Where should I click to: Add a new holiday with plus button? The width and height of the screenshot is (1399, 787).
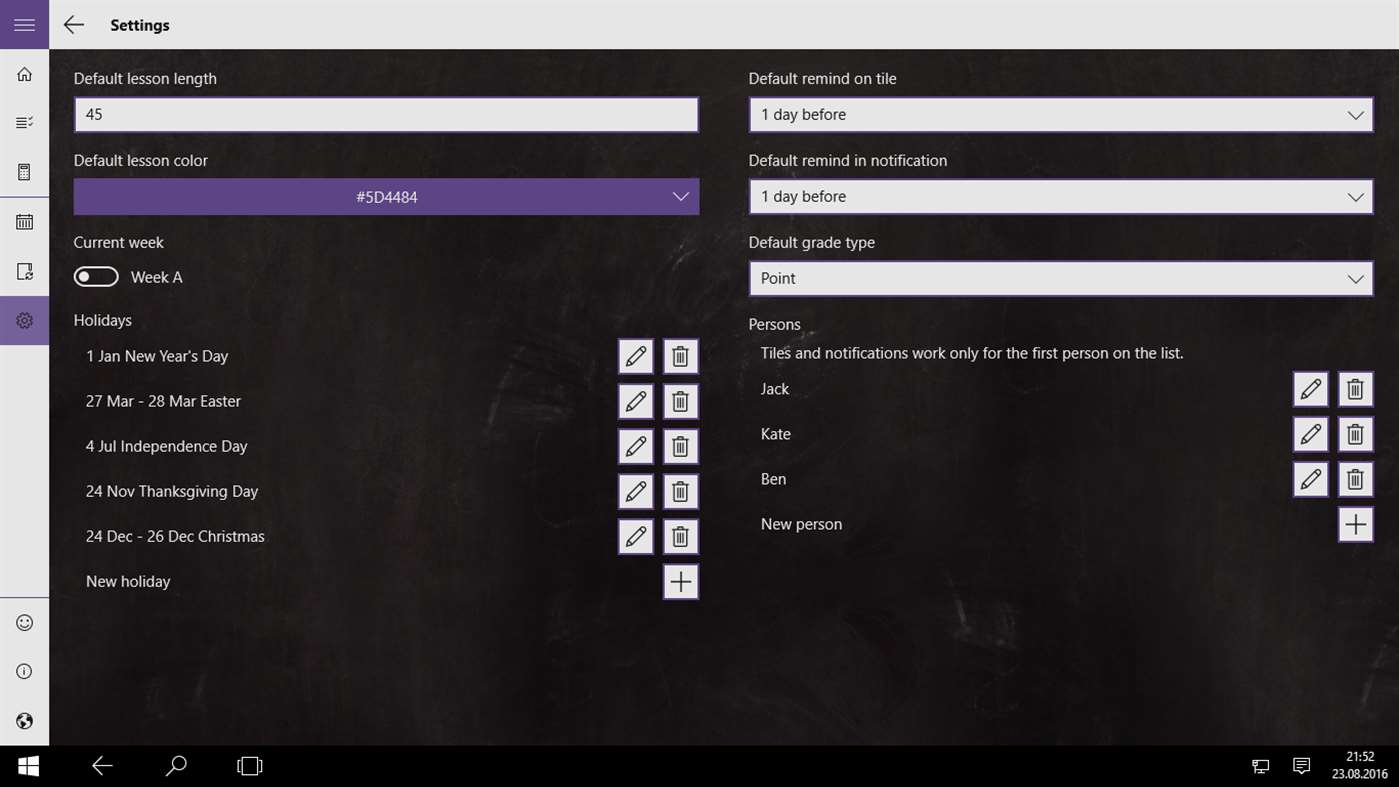pos(680,581)
